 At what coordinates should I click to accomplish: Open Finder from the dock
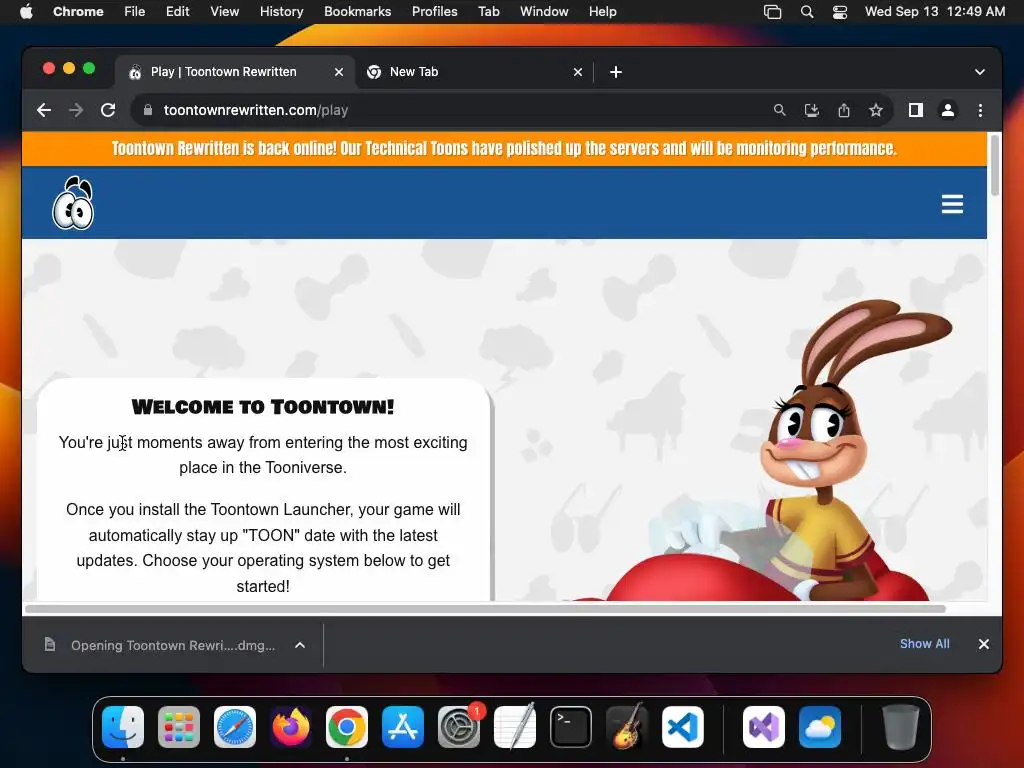123,727
